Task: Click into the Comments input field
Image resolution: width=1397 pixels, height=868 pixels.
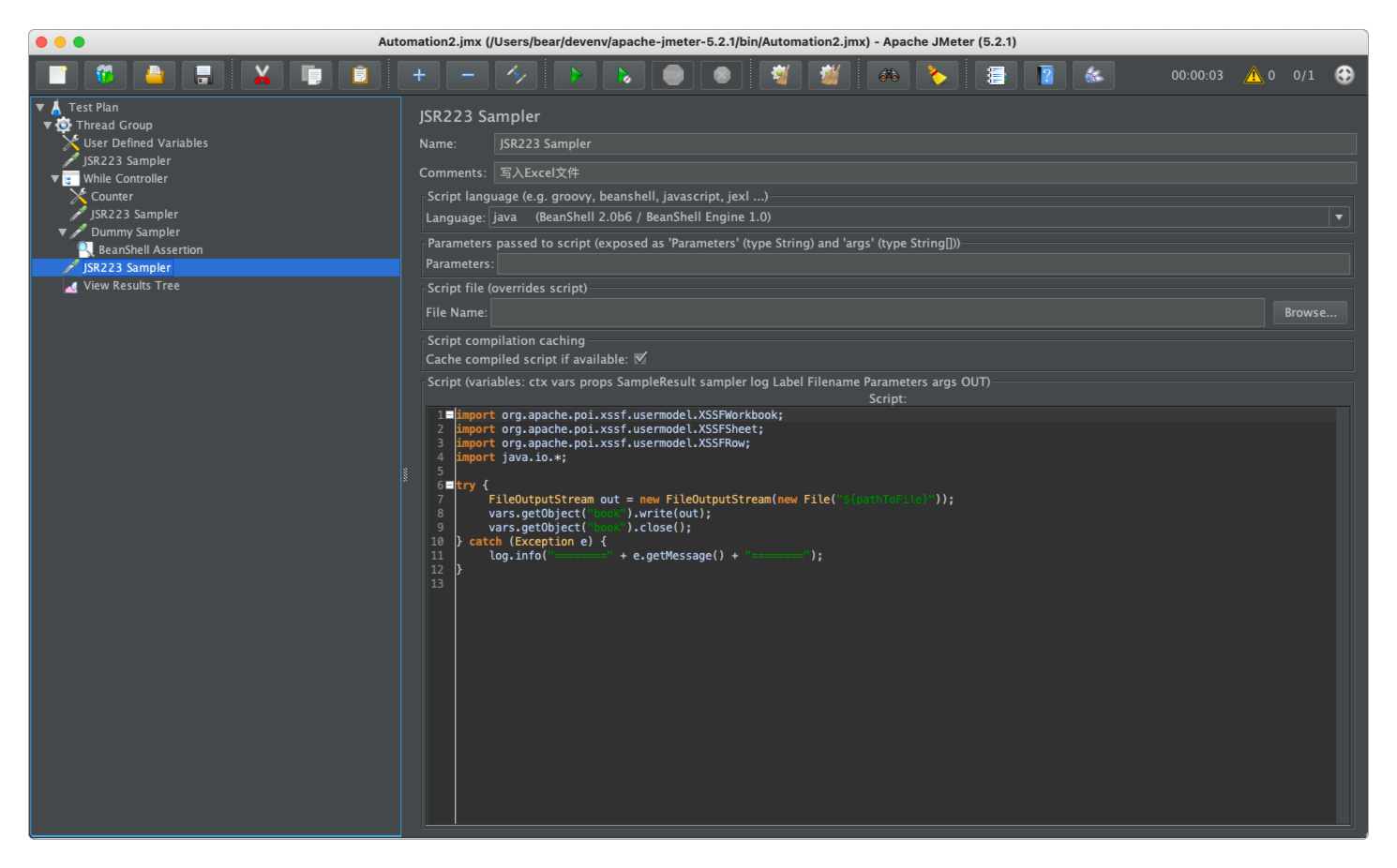Action: [x=924, y=172]
